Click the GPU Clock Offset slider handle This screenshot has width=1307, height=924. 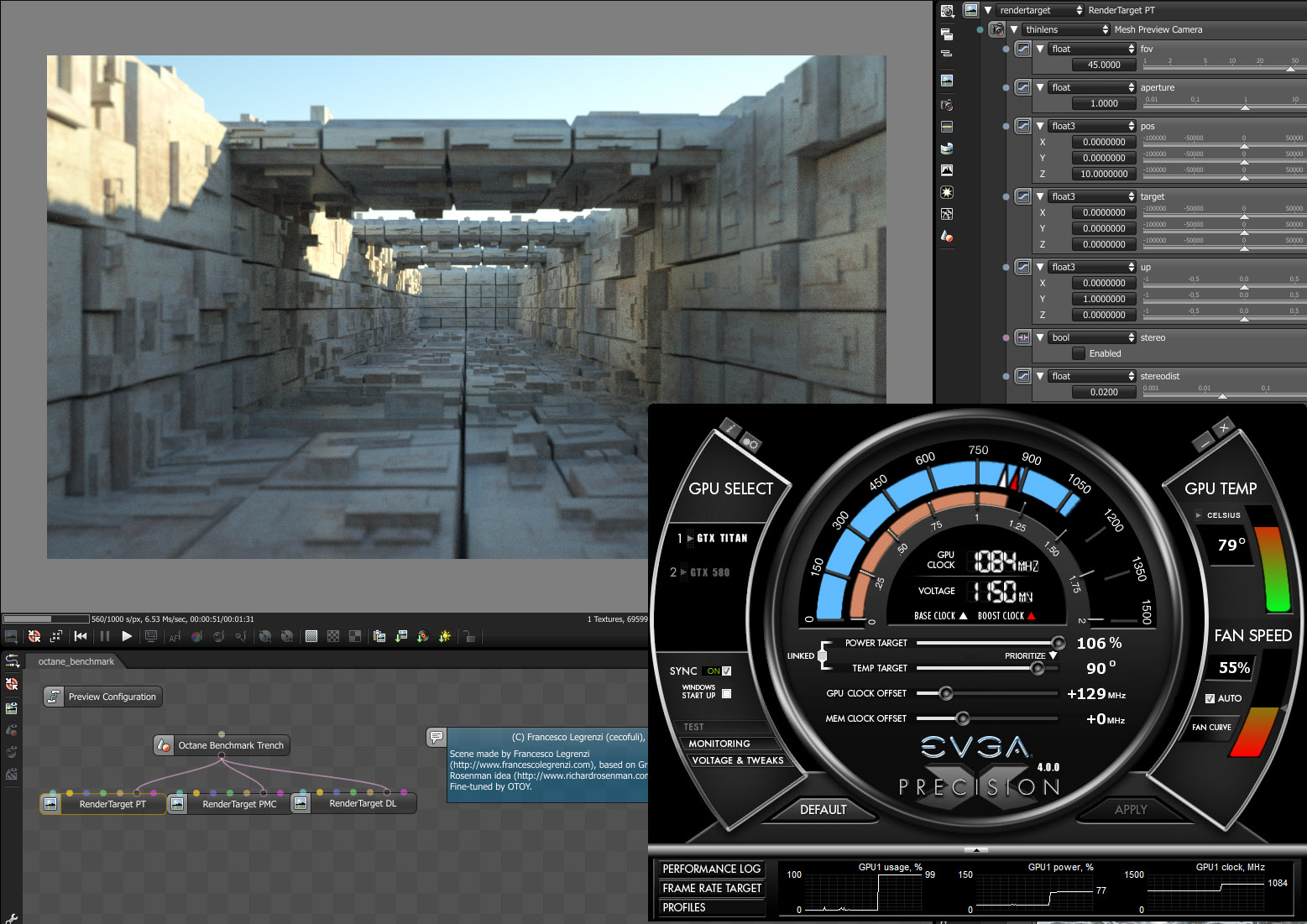pyautogui.click(x=946, y=693)
